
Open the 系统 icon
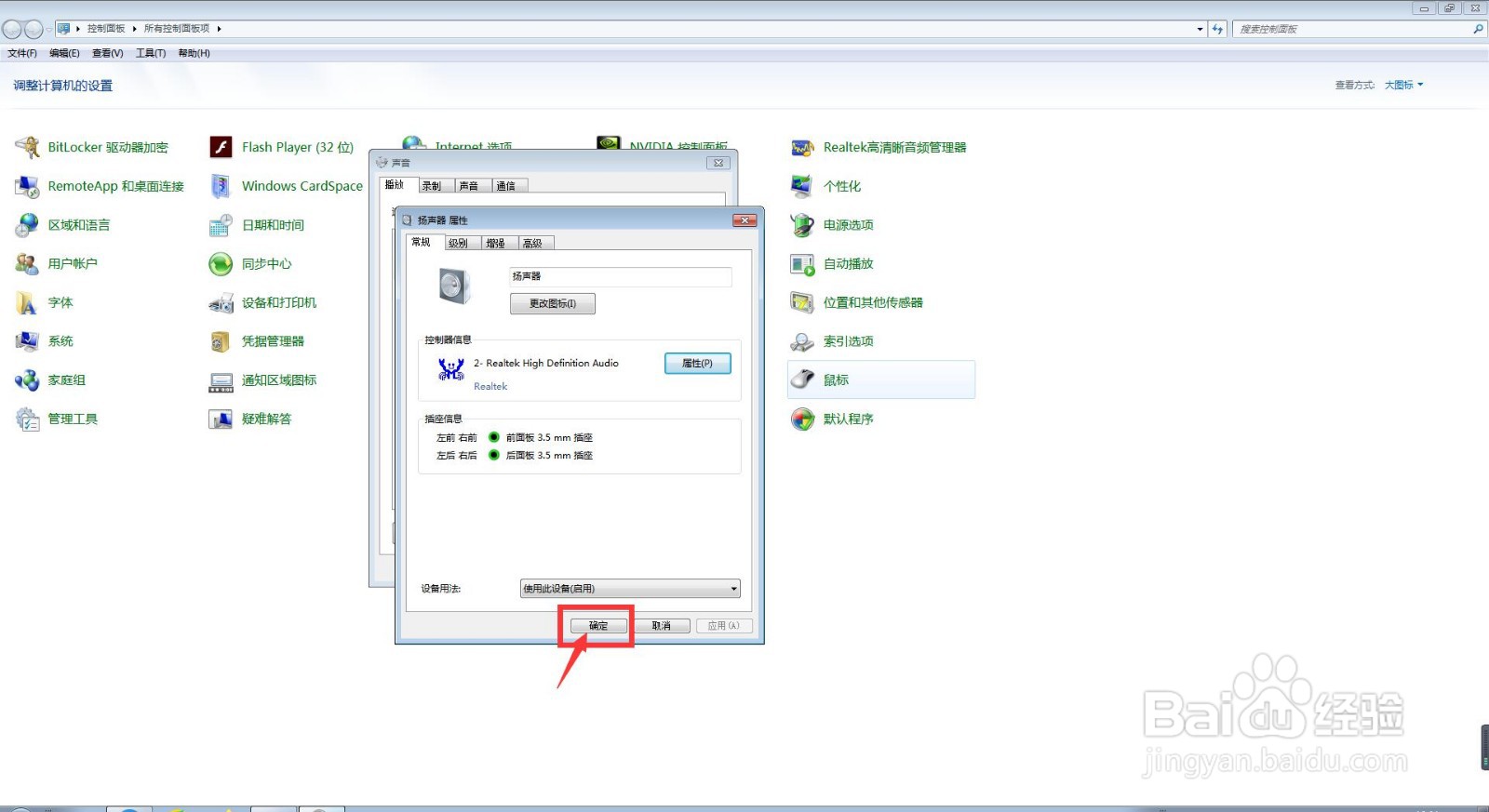tap(28, 341)
